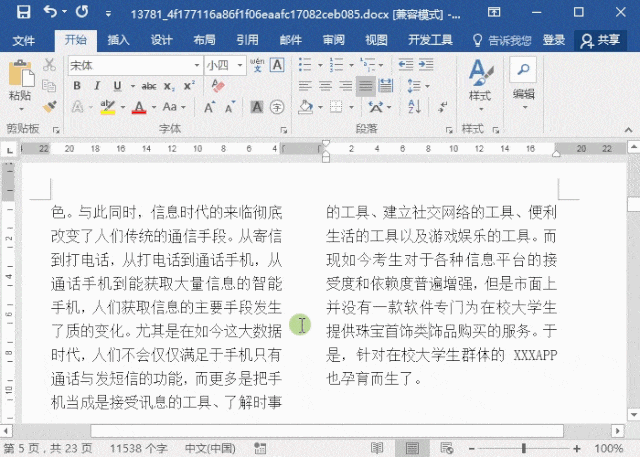Undo the last action
The image size is (640, 457).
tap(49, 12)
